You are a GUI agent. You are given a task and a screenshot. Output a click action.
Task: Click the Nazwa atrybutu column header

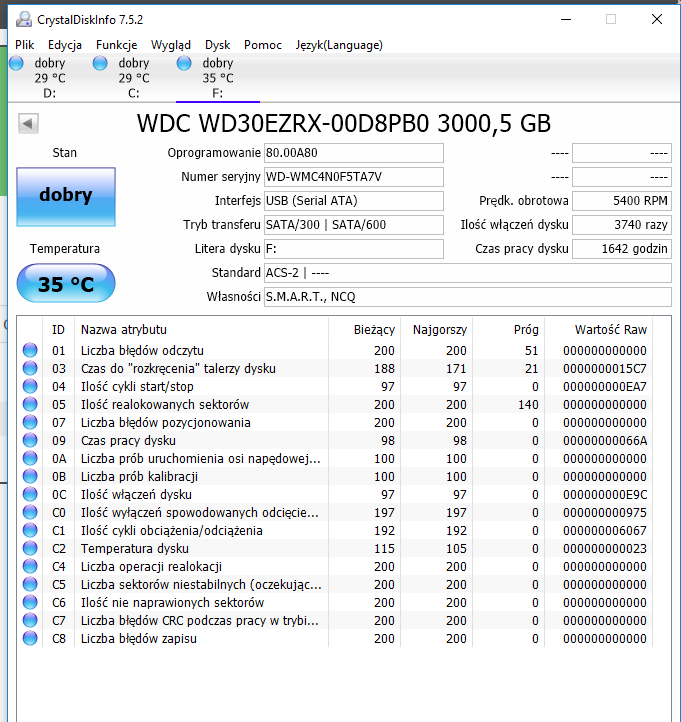point(201,330)
